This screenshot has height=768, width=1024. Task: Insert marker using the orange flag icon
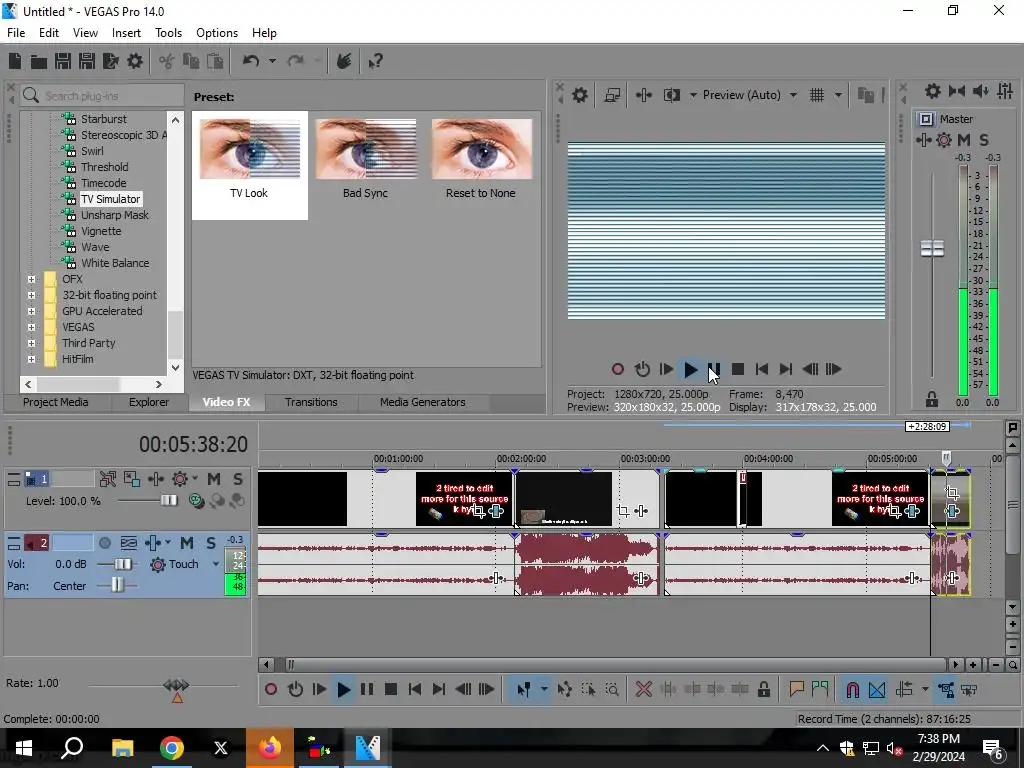796,689
